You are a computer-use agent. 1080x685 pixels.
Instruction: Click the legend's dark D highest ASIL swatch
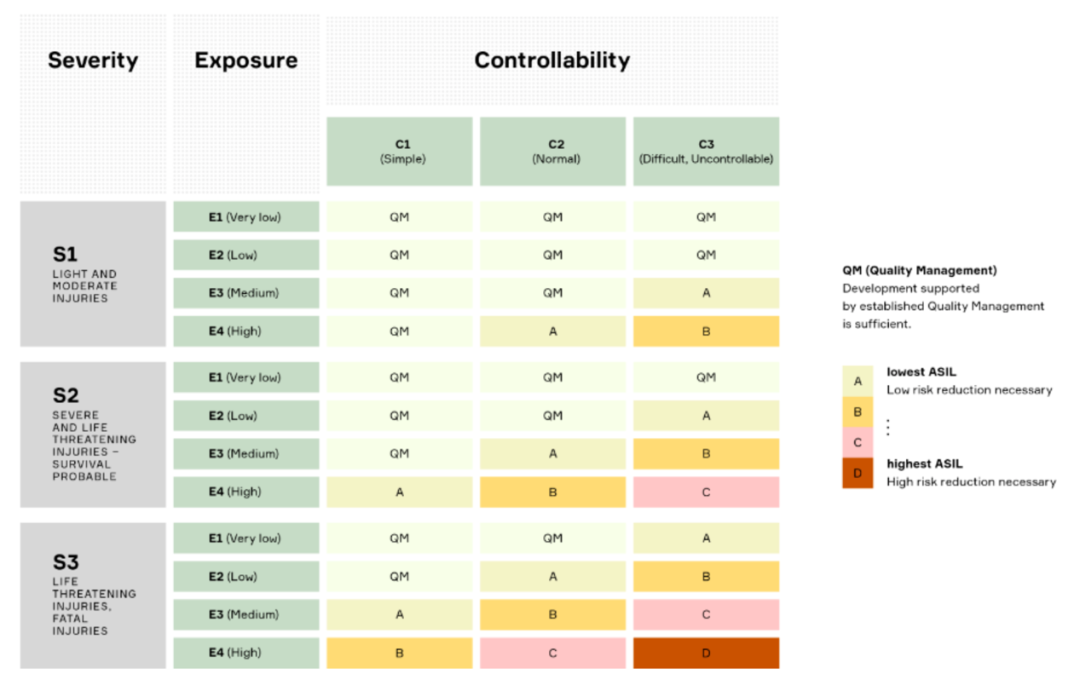[857, 473]
